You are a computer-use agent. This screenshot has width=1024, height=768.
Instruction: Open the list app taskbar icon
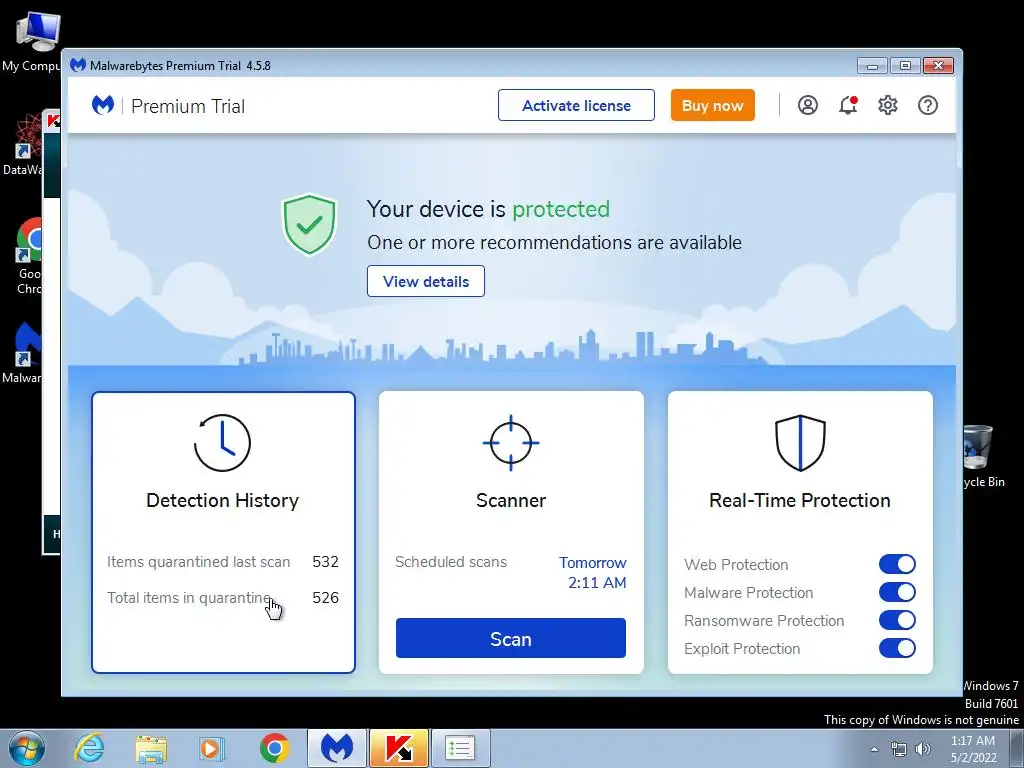[x=460, y=748]
